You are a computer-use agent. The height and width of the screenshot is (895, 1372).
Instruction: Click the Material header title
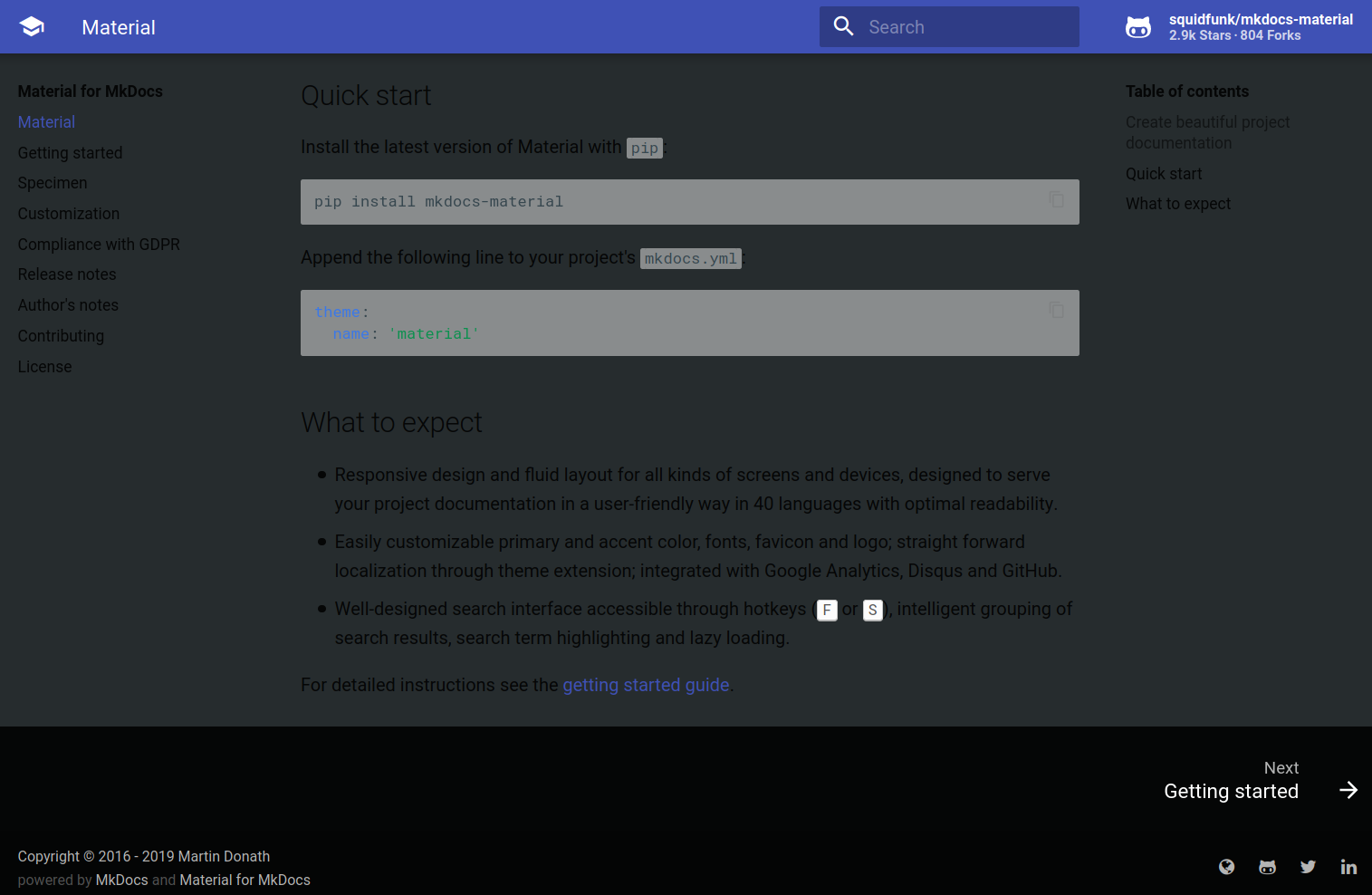119,27
